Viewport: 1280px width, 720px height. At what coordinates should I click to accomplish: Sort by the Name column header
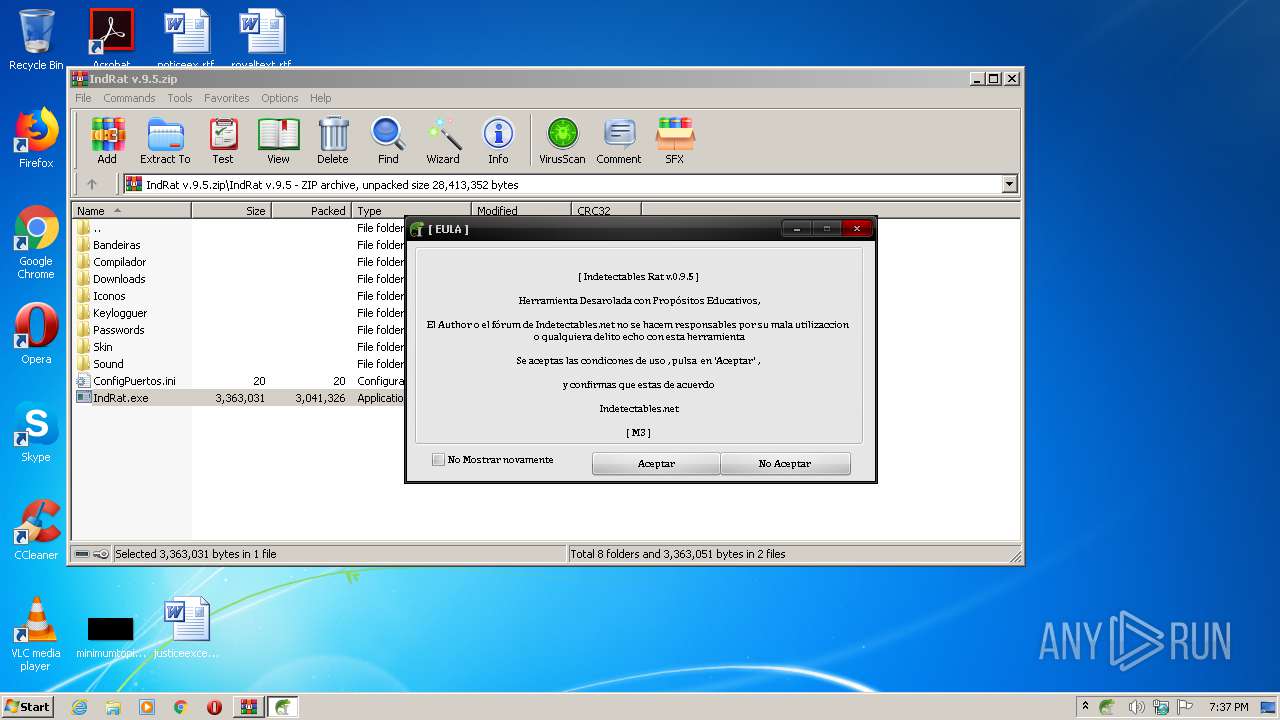pyautogui.click(x=131, y=211)
